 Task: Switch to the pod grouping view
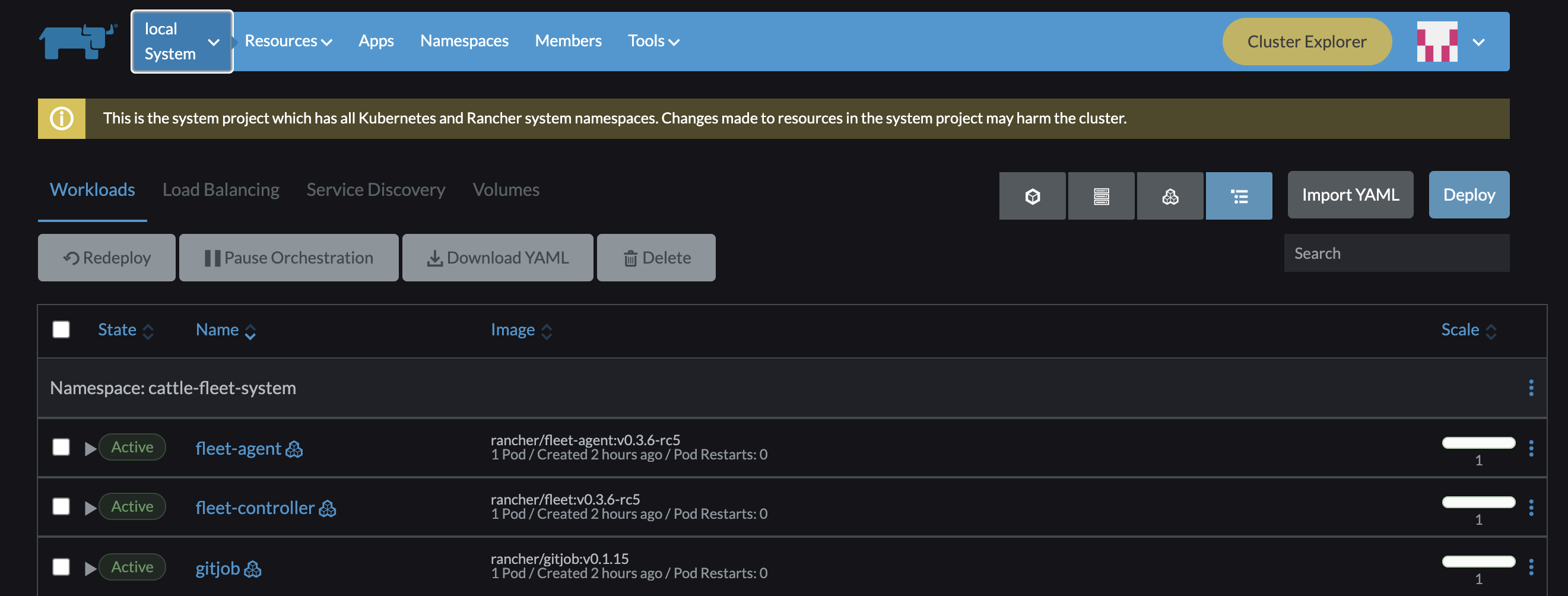click(1031, 196)
